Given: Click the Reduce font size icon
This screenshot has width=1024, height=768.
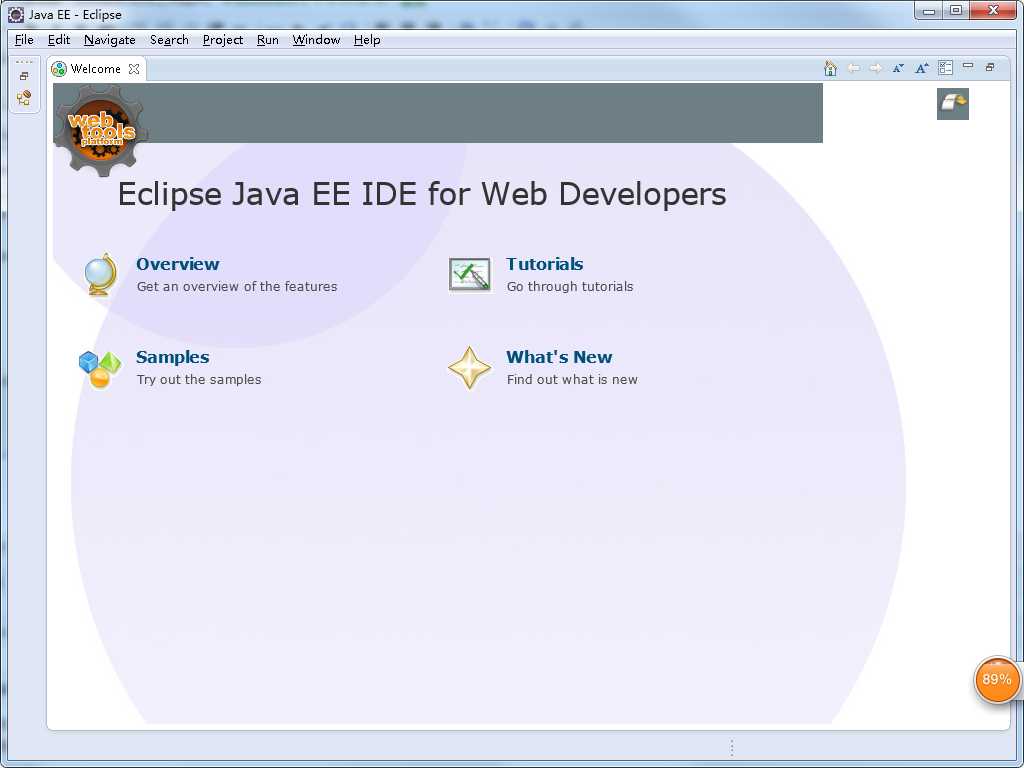Looking at the screenshot, I should pos(898,68).
